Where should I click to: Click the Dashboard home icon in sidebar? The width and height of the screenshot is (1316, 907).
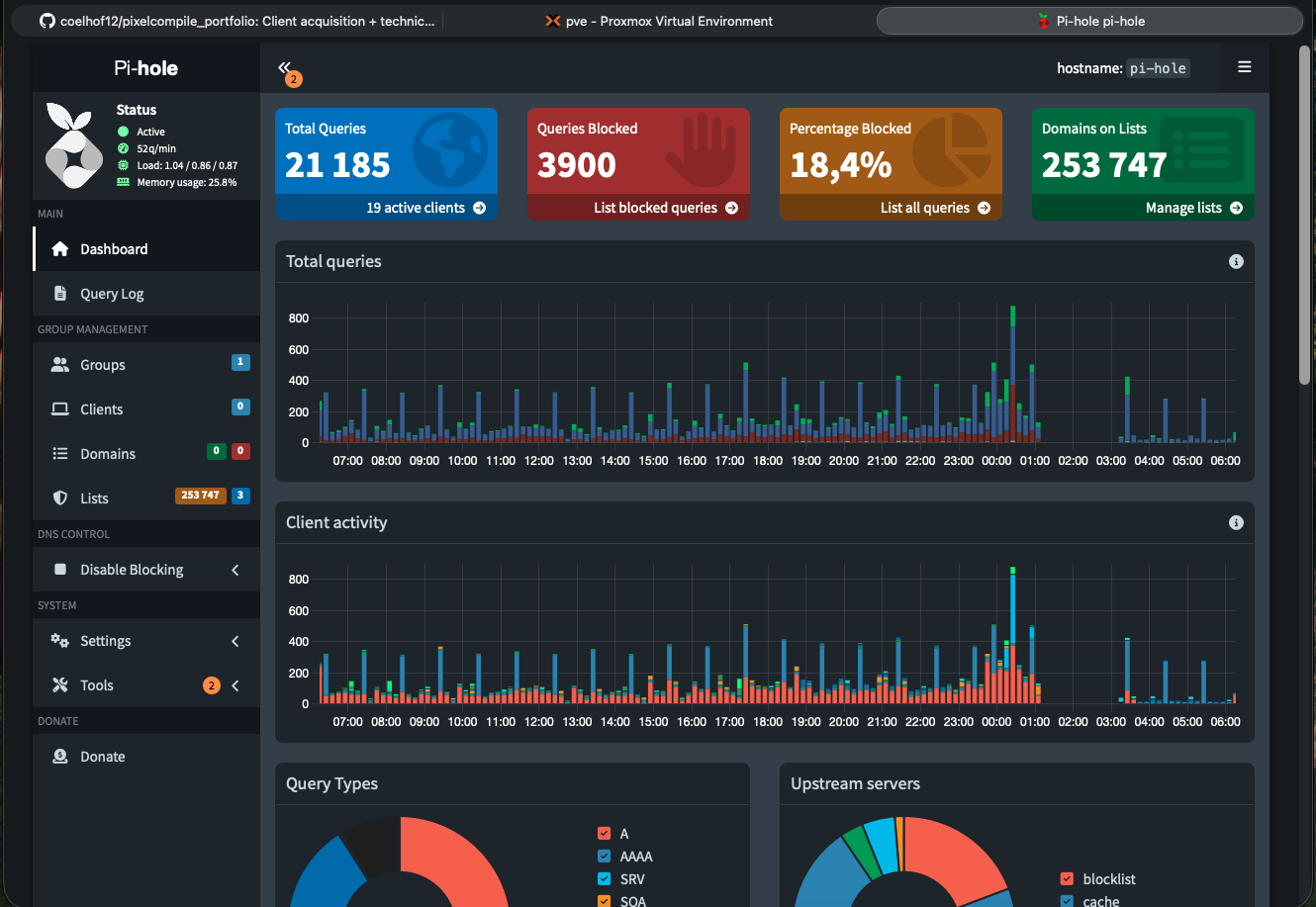[x=60, y=249]
